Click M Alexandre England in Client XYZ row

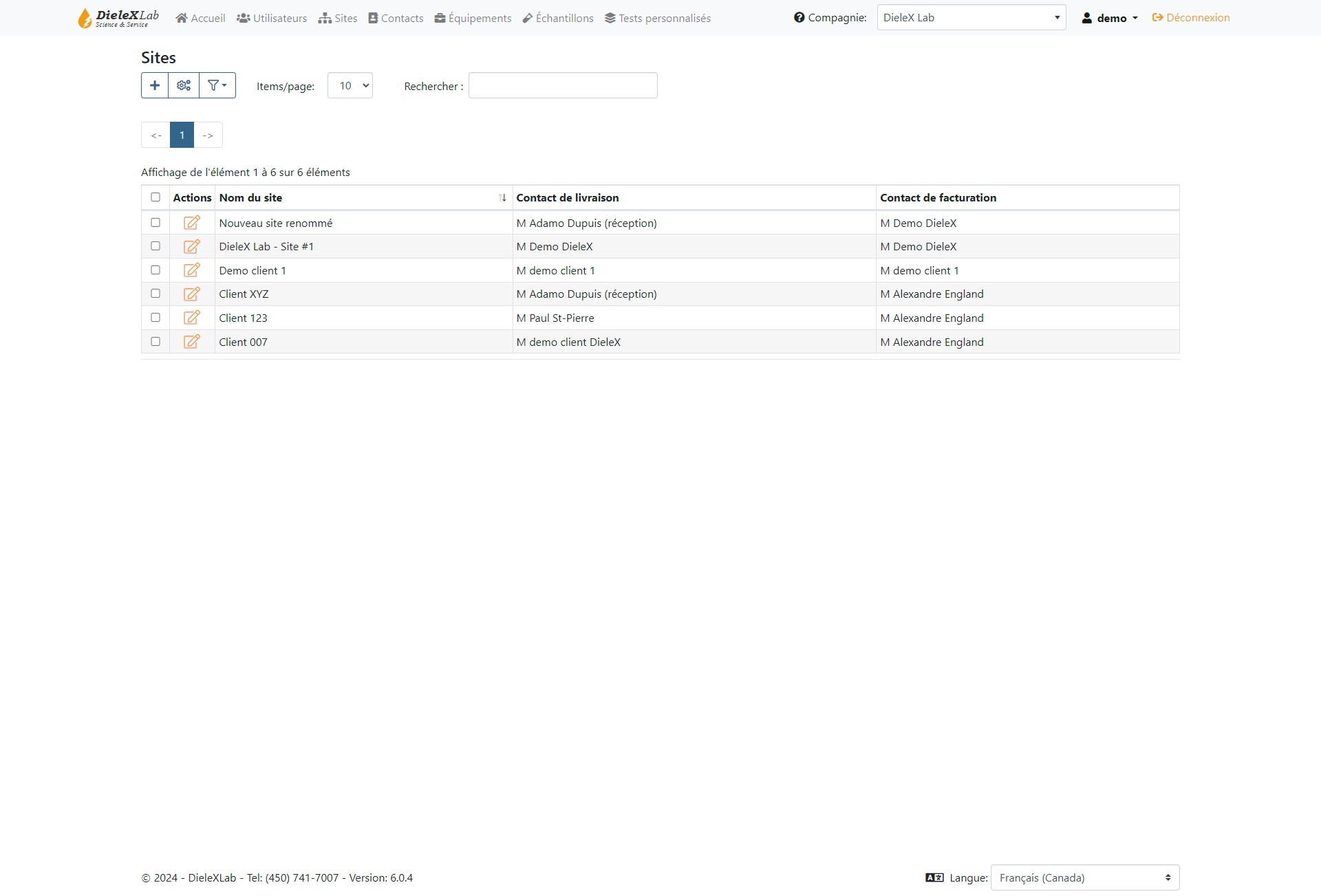click(x=932, y=294)
